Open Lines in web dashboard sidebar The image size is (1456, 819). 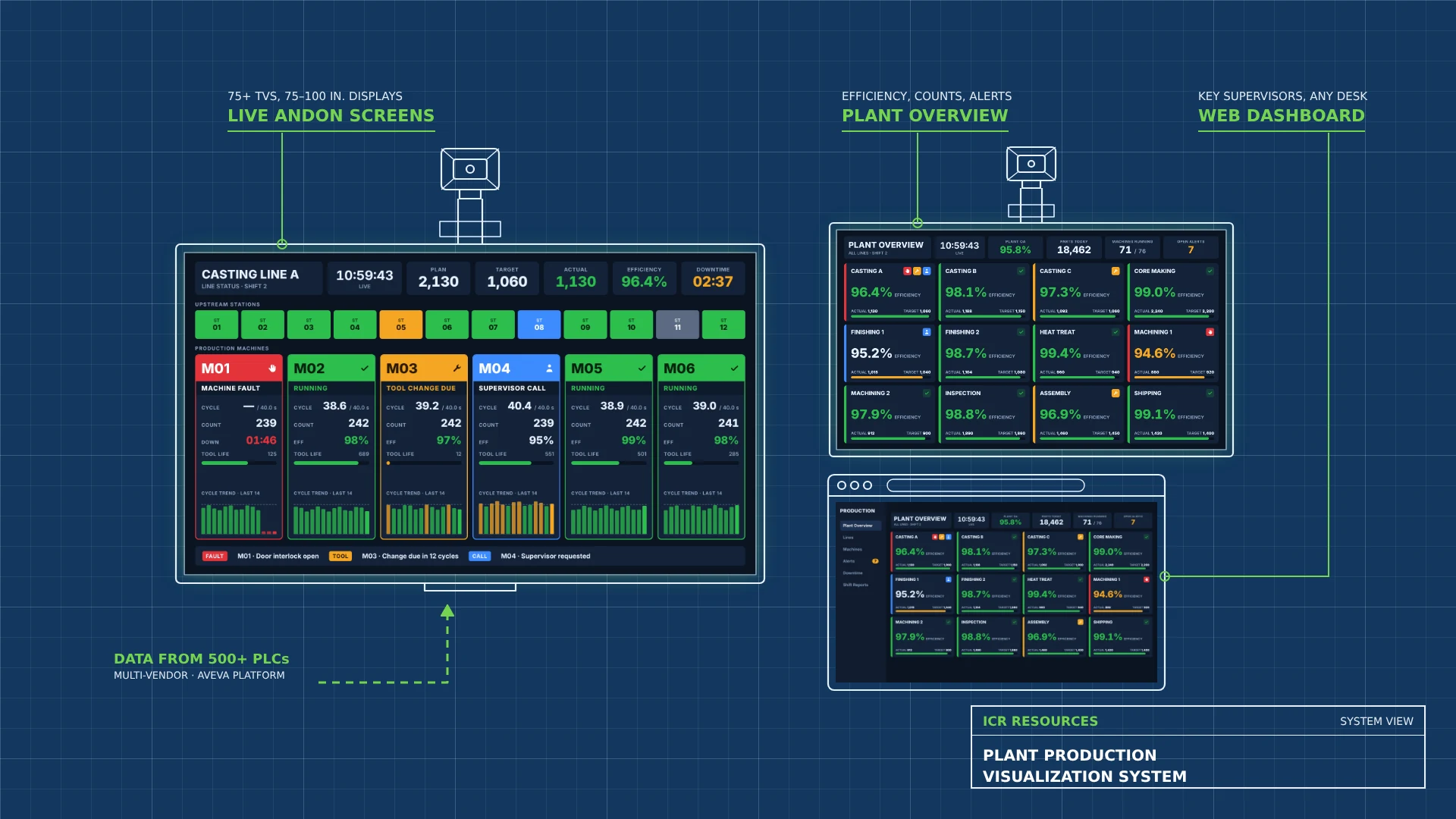848,538
